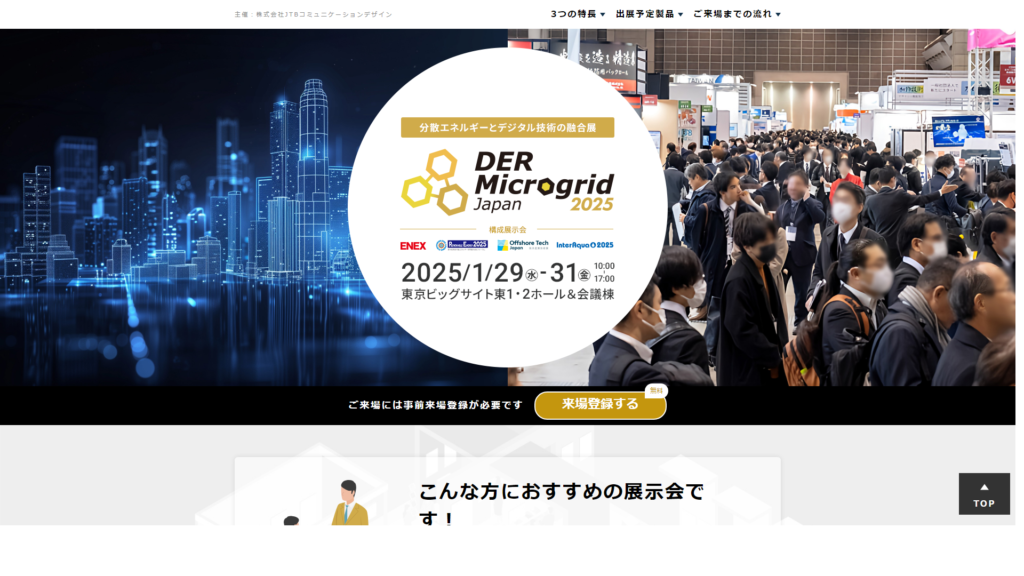The height and width of the screenshot is (576, 1024).
Task: Click the gold banner 分散エネルギーとデジタル技術の融合展
Action: click(507, 127)
